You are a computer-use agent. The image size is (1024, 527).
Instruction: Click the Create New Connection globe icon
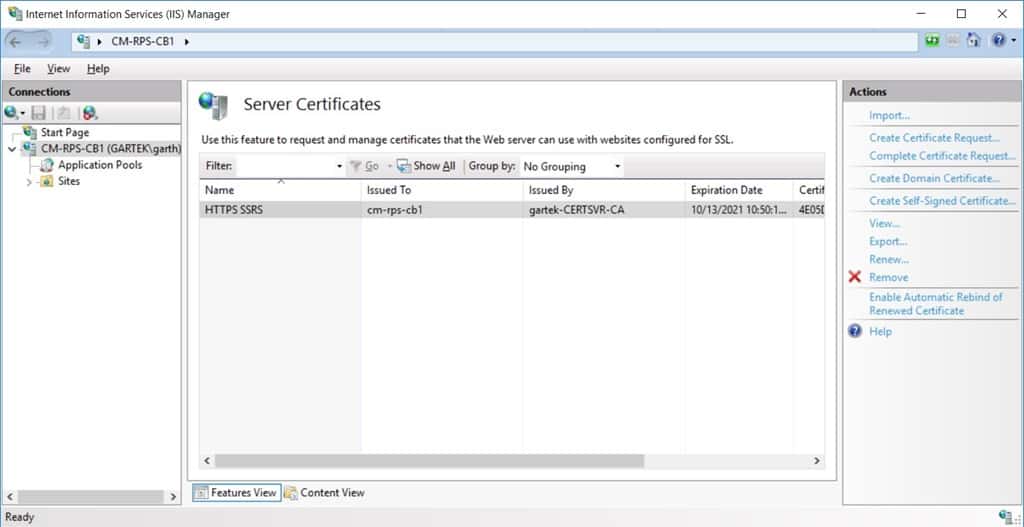point(10,113)
